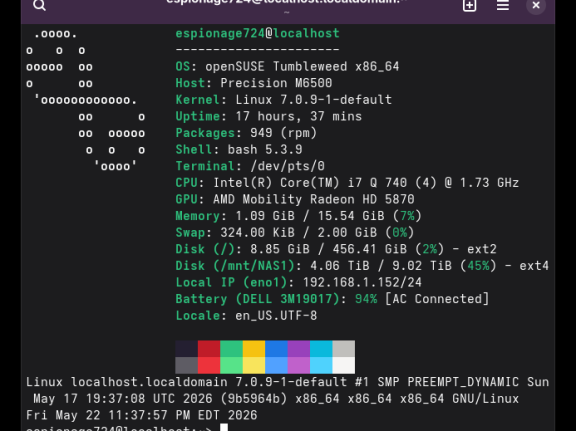The image size is (576, 431).
Task: Click 'AMD Mobility Radeon HD 5870' GPU text
Action: 314,199
